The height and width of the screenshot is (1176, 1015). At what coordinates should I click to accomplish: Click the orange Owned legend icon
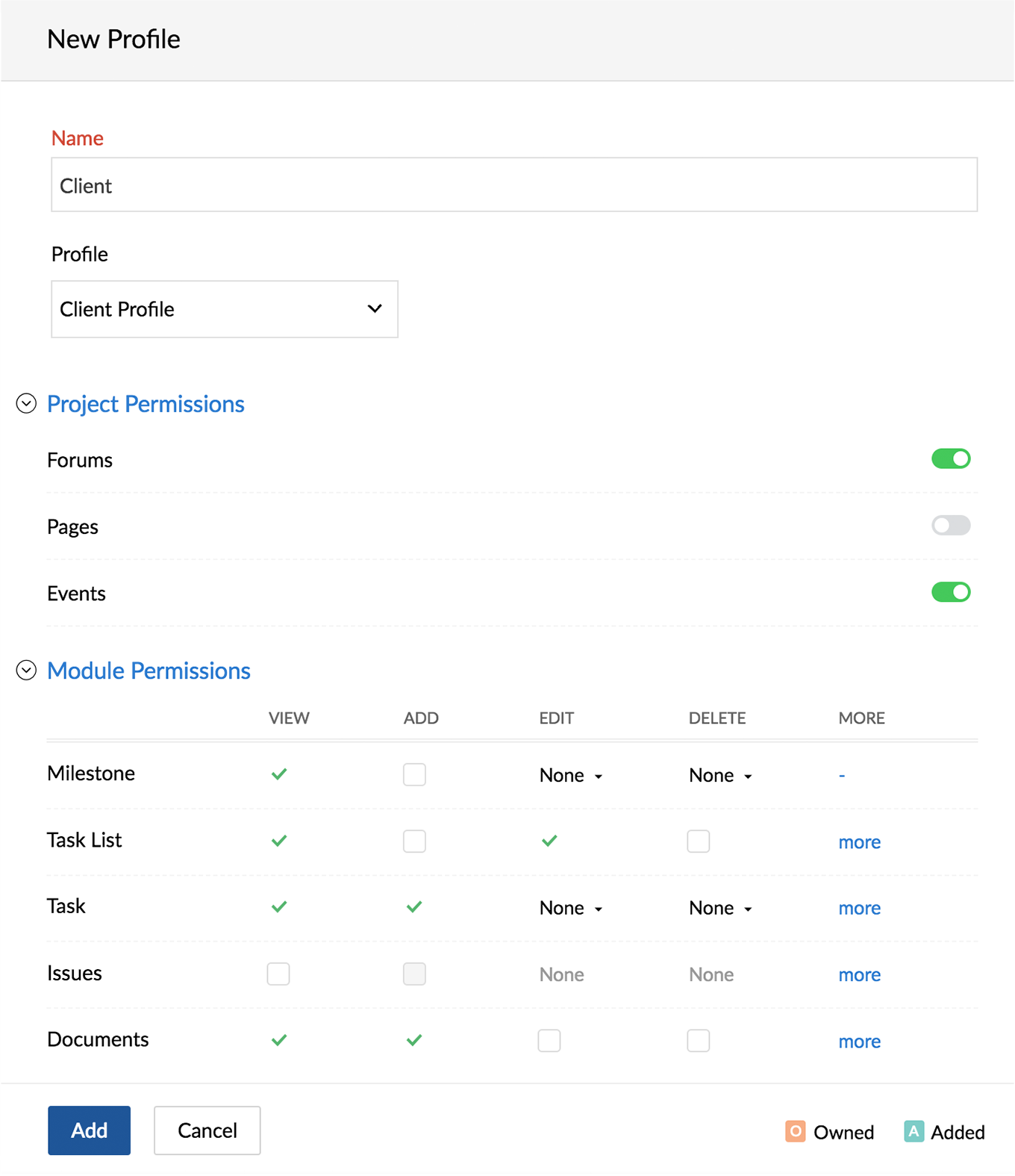click(795, 1131)
